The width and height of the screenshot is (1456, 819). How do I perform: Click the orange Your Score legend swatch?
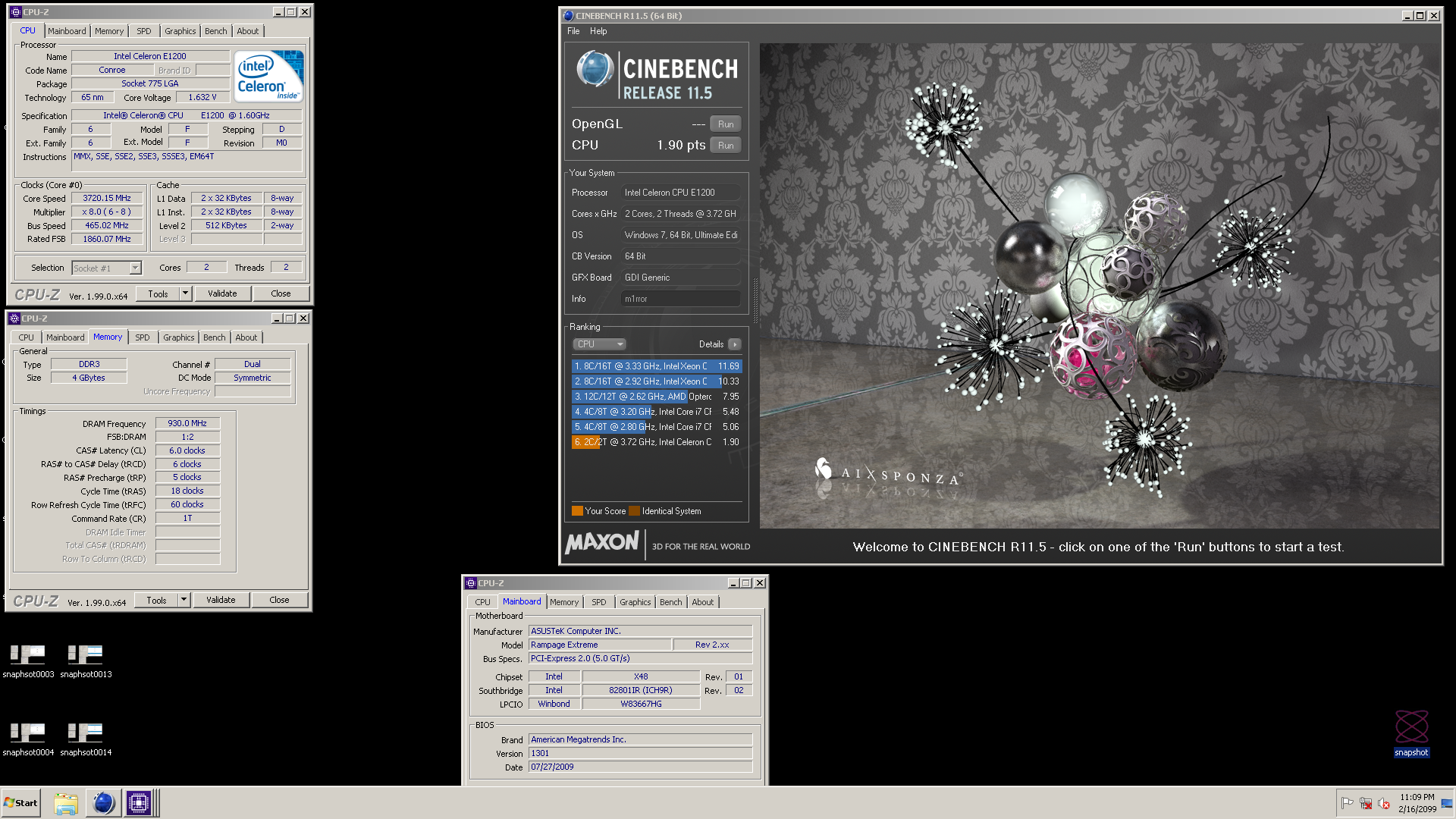(577, 511)
